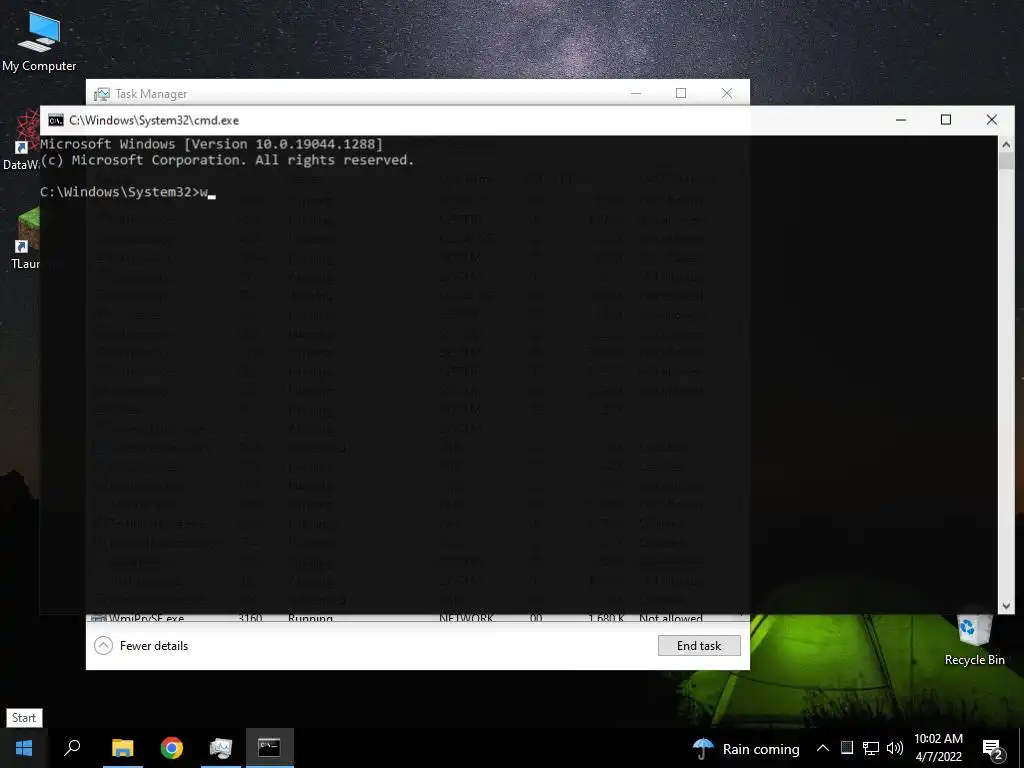1024x768 pixels.
Task: Click the Command Prompt taskbar icon
Action: click(x=269, y=748)
